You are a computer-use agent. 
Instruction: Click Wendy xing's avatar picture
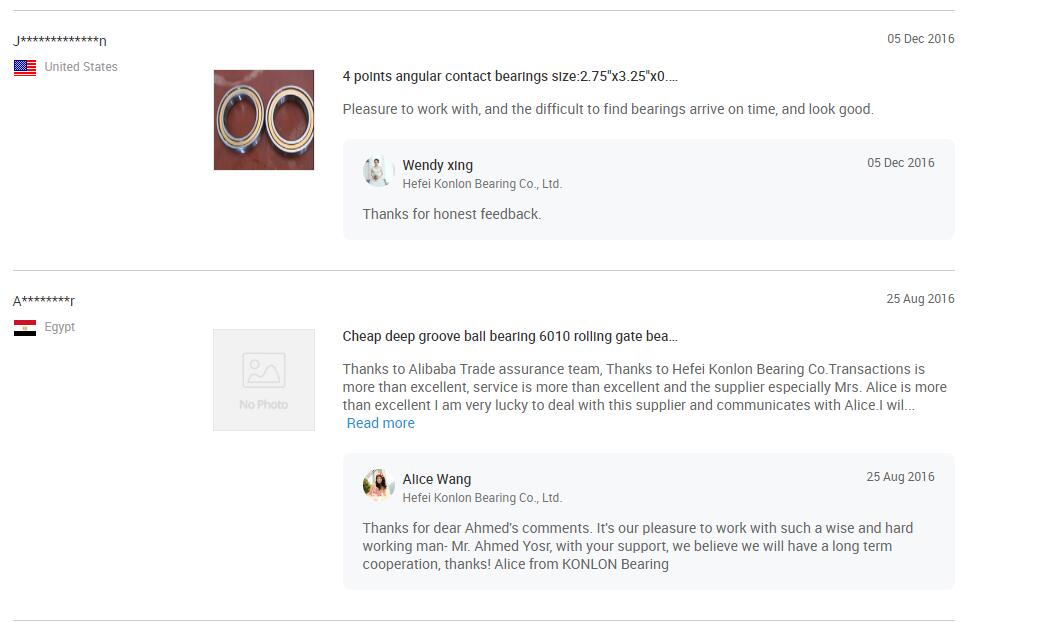pyautogui.click(x=378, y=171)
